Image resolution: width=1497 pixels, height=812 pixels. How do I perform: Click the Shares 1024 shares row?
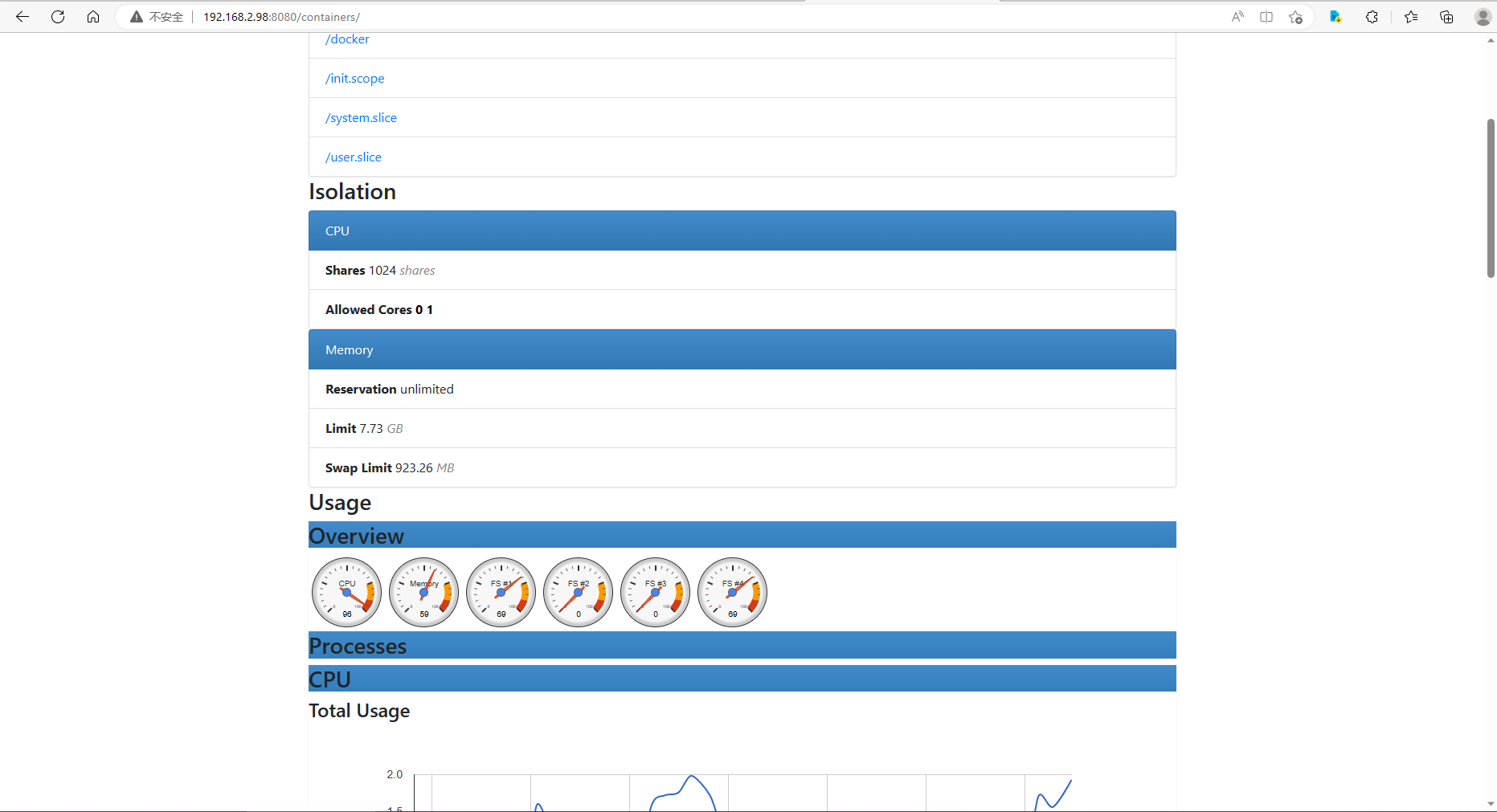(742, 270)
